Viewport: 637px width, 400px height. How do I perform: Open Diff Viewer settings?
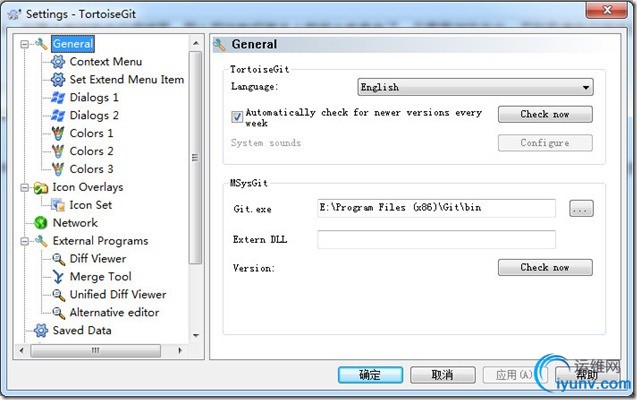tap(98, 259)
